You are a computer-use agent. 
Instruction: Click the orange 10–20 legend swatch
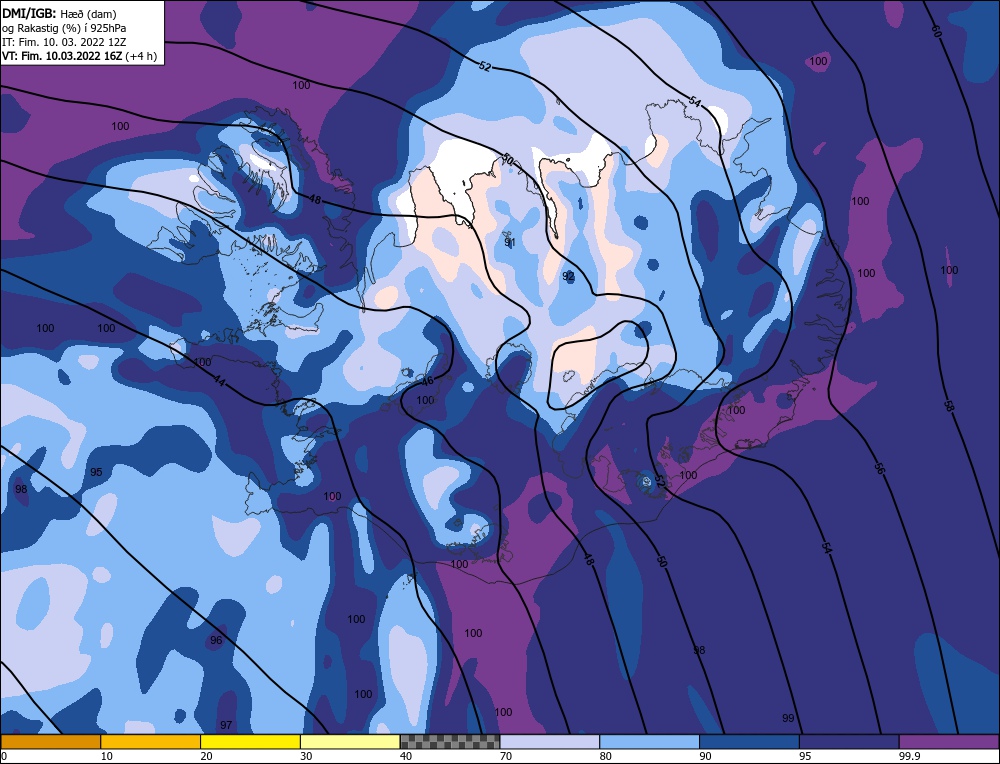pyautogui.click(x=151, y=741)
